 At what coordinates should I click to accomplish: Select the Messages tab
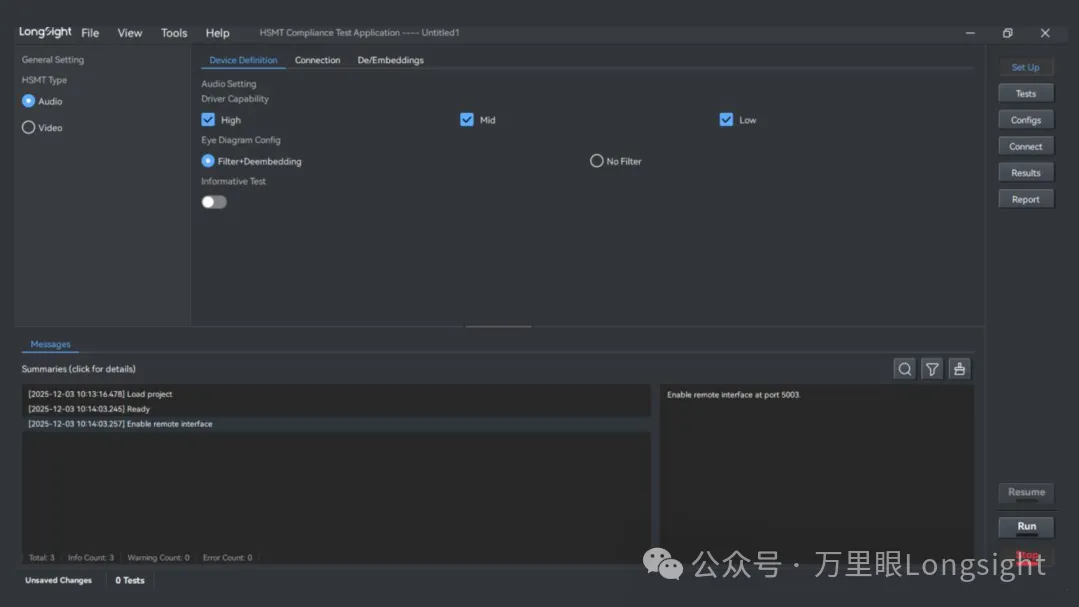point(50,344)
